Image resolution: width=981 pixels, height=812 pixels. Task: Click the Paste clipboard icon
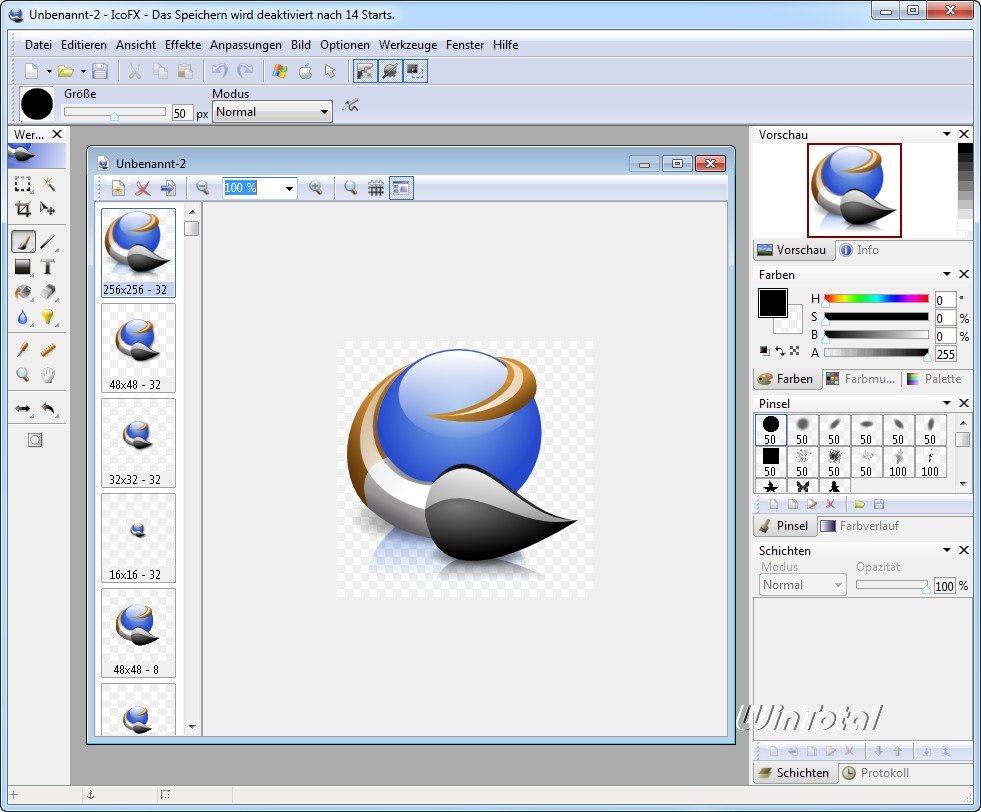185,71
